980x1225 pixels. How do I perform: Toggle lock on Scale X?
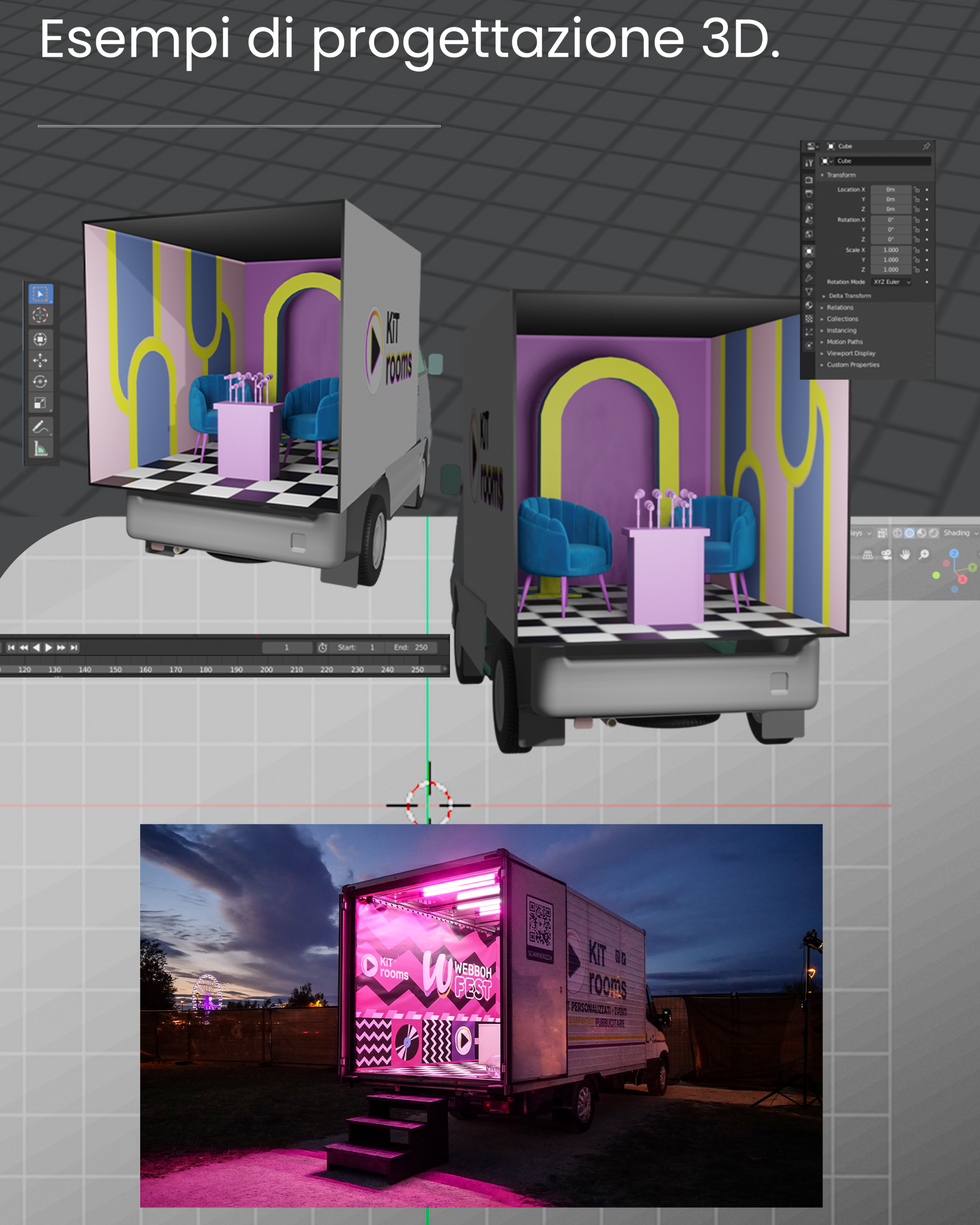916,250
